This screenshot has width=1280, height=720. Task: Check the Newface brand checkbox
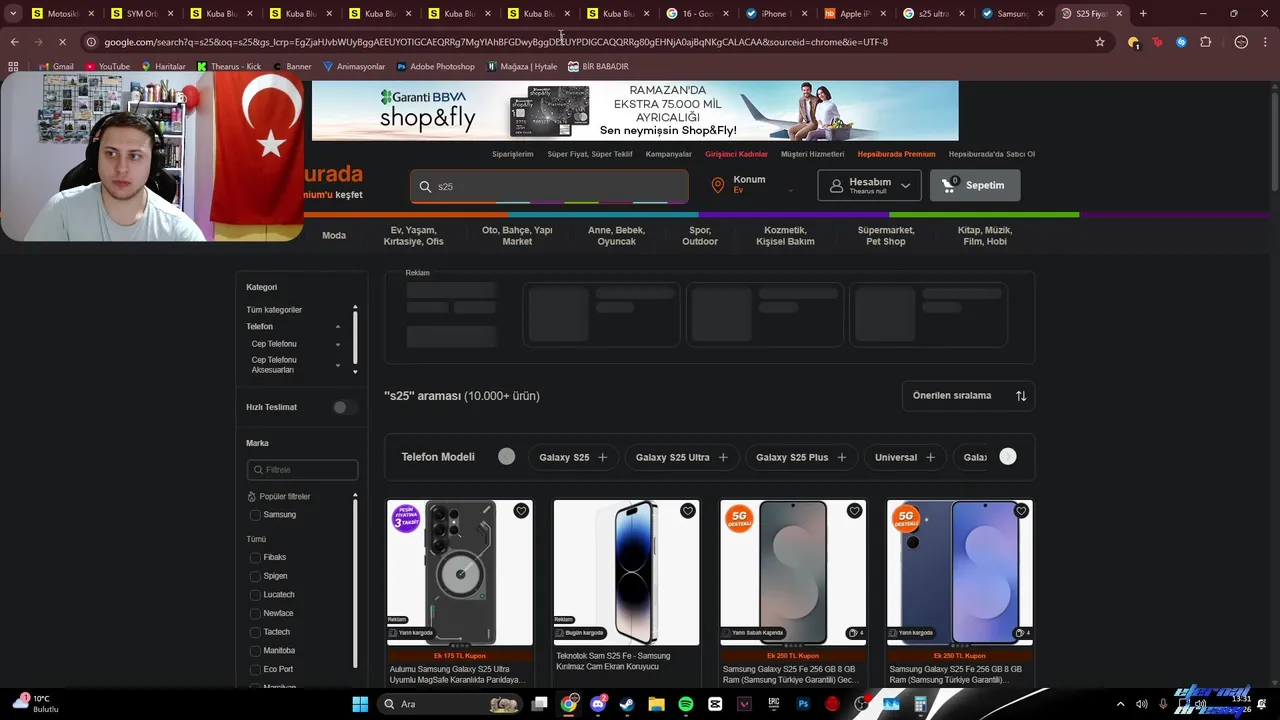(x=255, y=613)
